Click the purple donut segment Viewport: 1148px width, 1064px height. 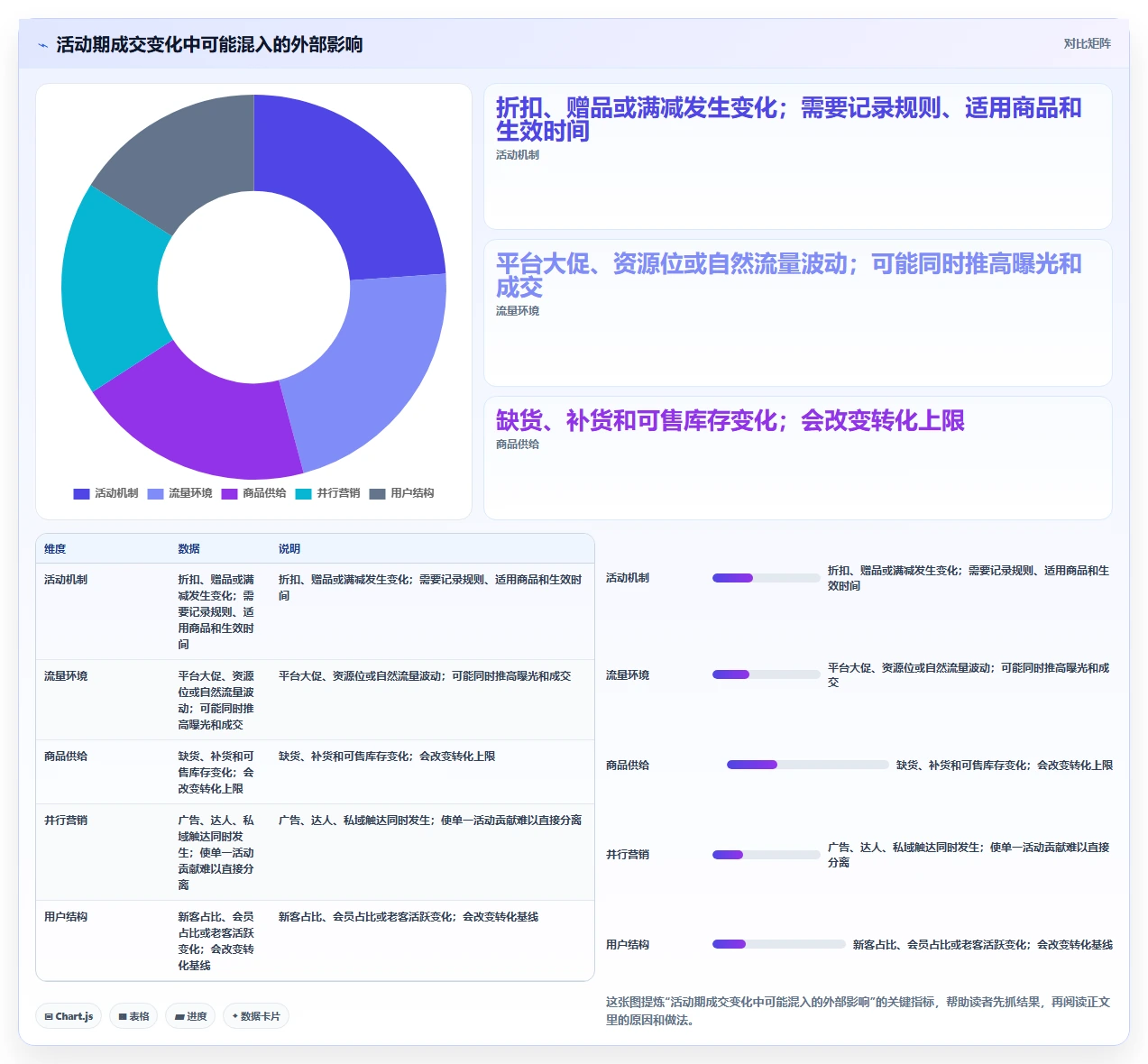coord(207,419)
